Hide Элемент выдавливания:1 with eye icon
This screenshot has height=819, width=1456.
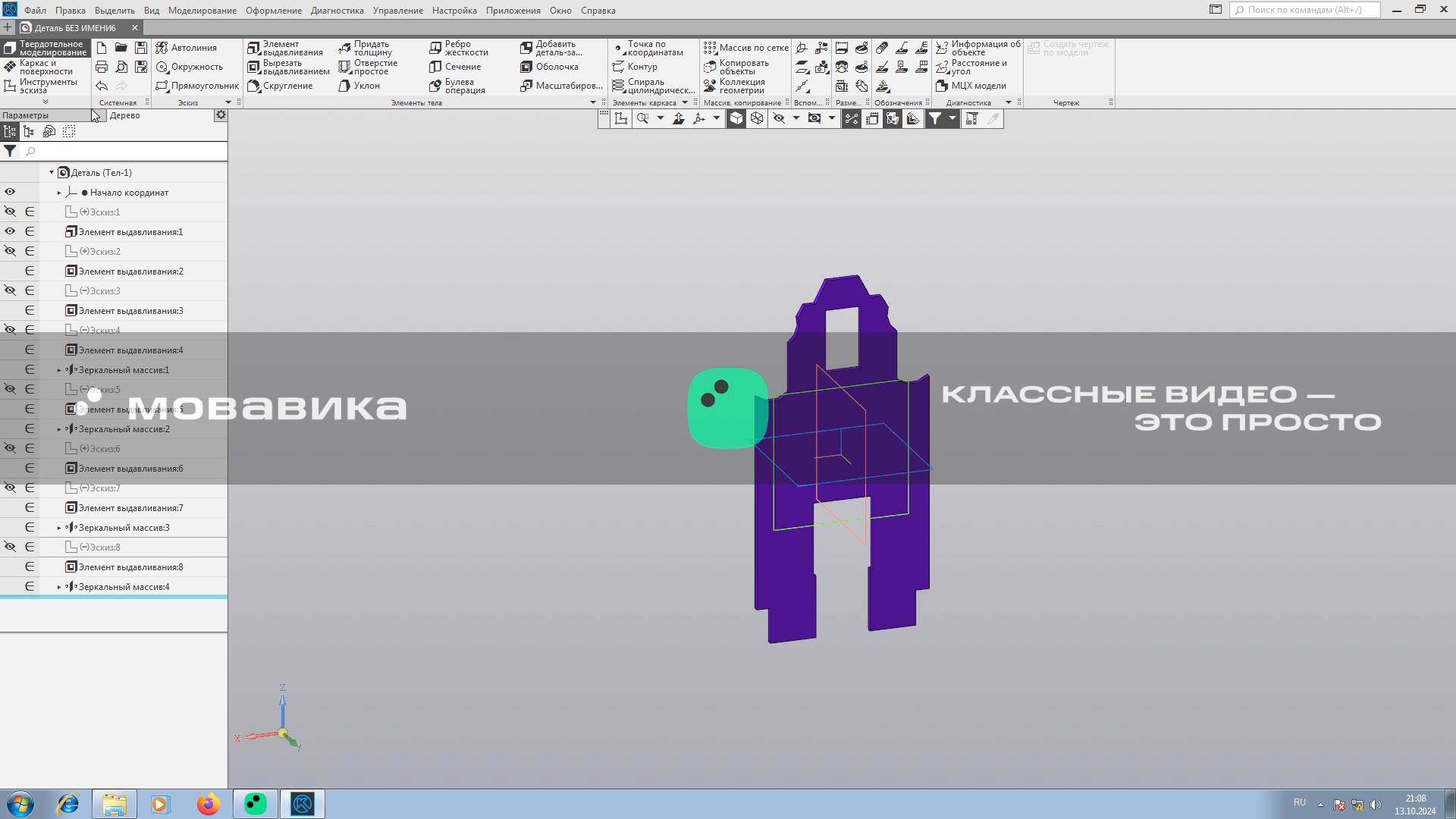tap(10, 231)
